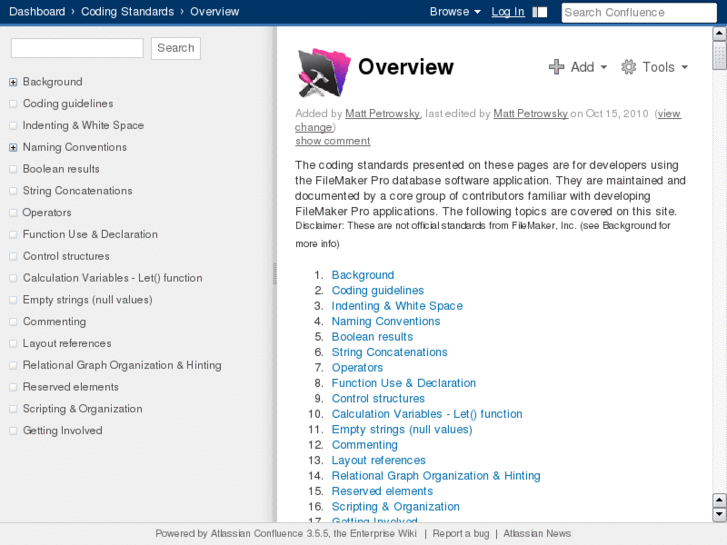Click the plus icon of Add
This screenshot has height=545, width=727.
[x=556, y=67]
